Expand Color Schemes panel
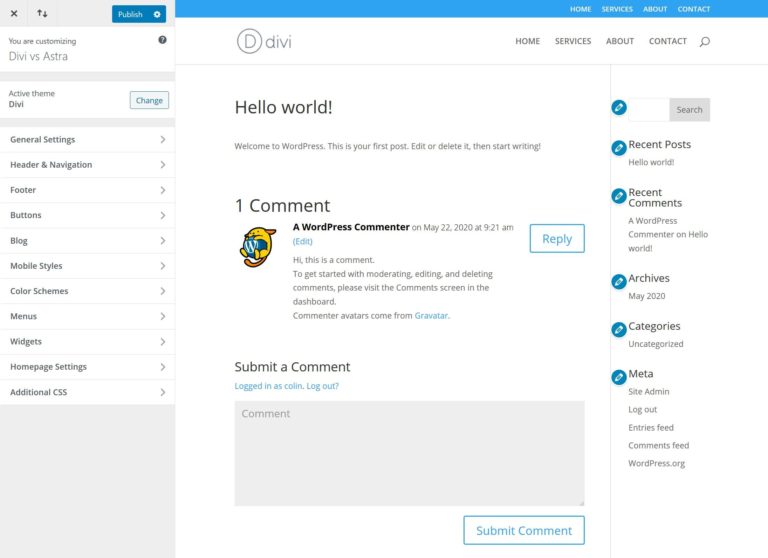The image size is (768, 558). click(87, 291)
